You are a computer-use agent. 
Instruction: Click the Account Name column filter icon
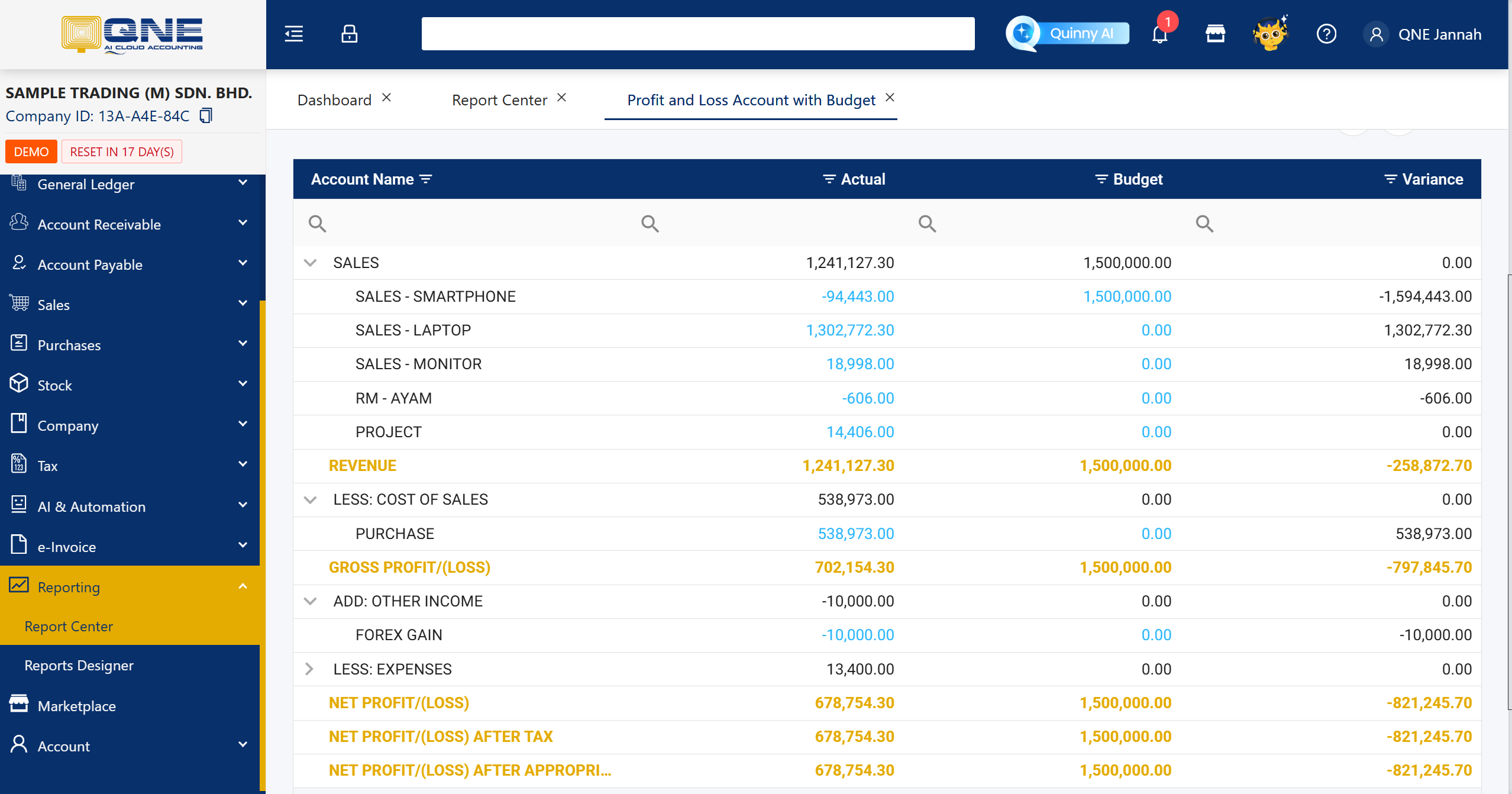pos(426,179)
